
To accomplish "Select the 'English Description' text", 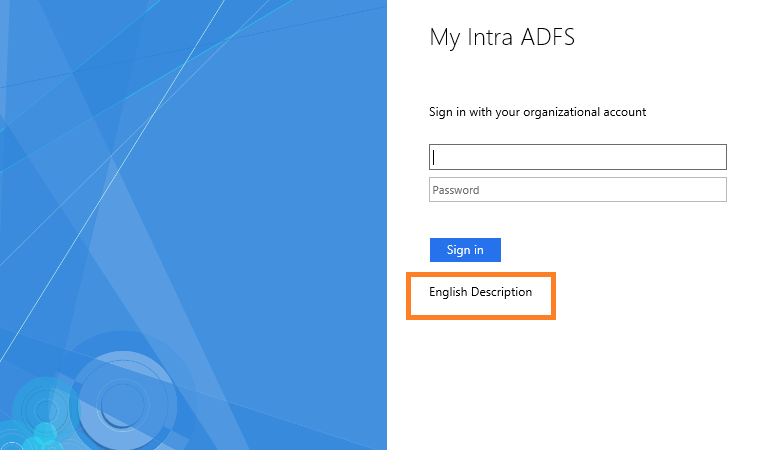I will pos(480,292).
